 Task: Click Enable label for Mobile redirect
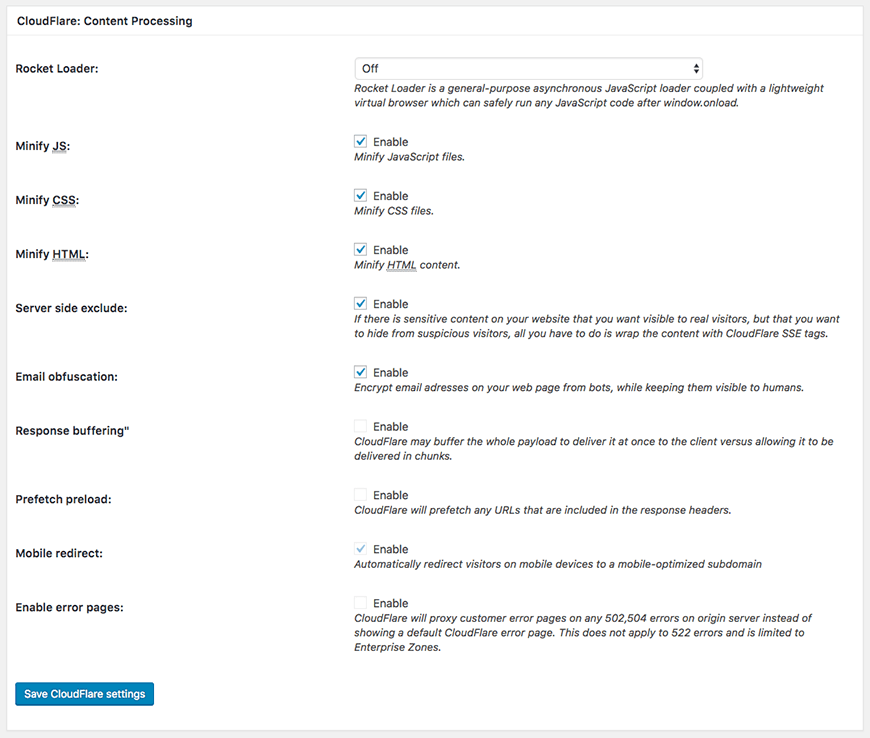point(391,549)
